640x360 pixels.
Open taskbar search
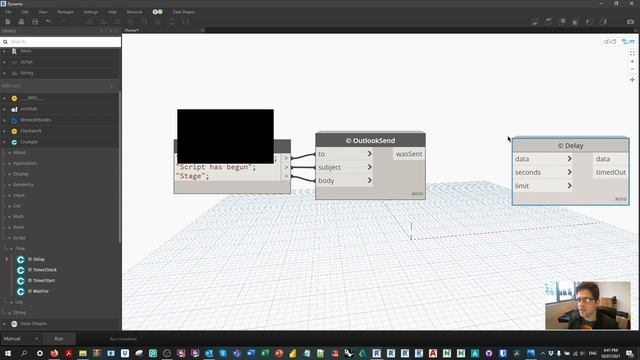tap(24, 353)
